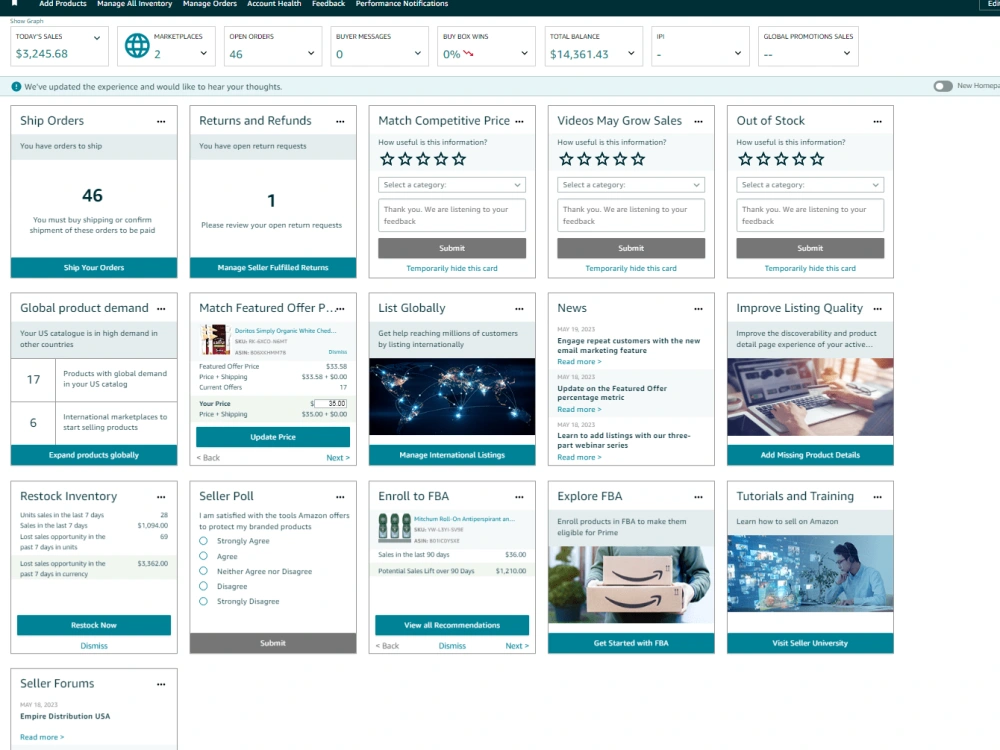
Task: Open category select in Match Competitive Price card
Action: click(452, 185)
